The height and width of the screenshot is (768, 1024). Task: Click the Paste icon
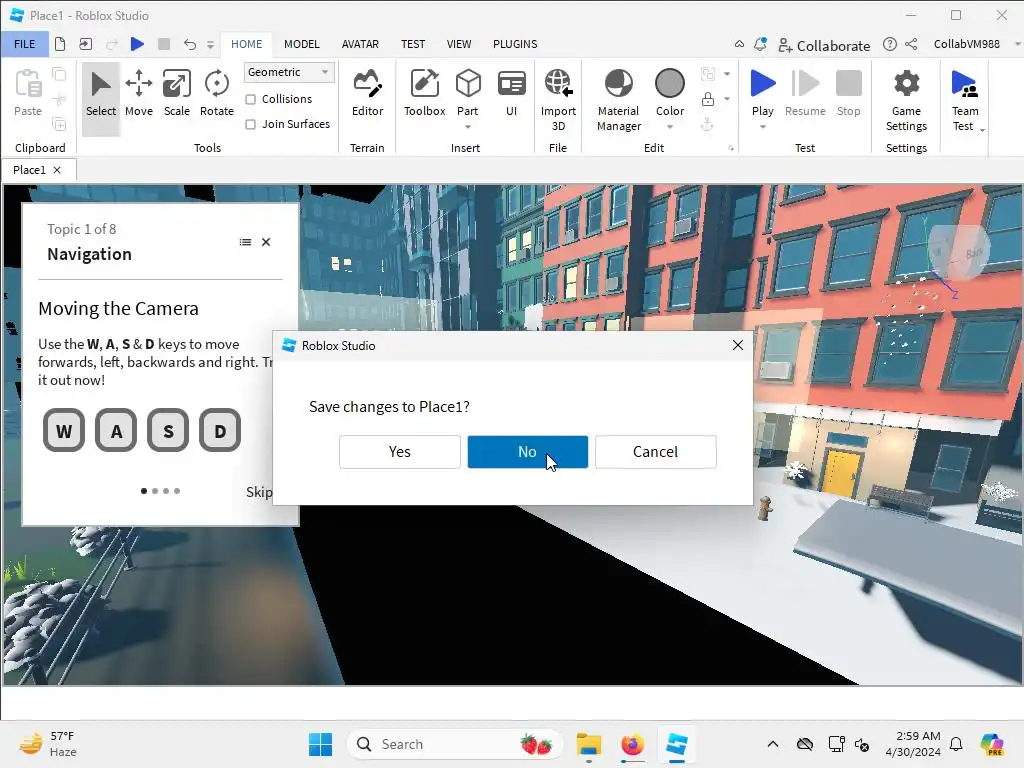click(x=28, y=84)
